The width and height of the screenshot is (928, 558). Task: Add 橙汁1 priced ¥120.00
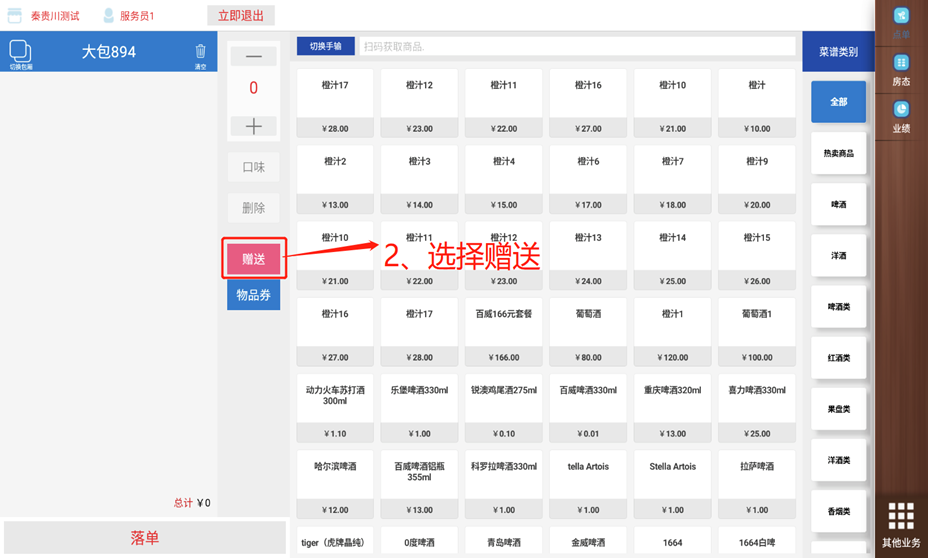point(672,332)
